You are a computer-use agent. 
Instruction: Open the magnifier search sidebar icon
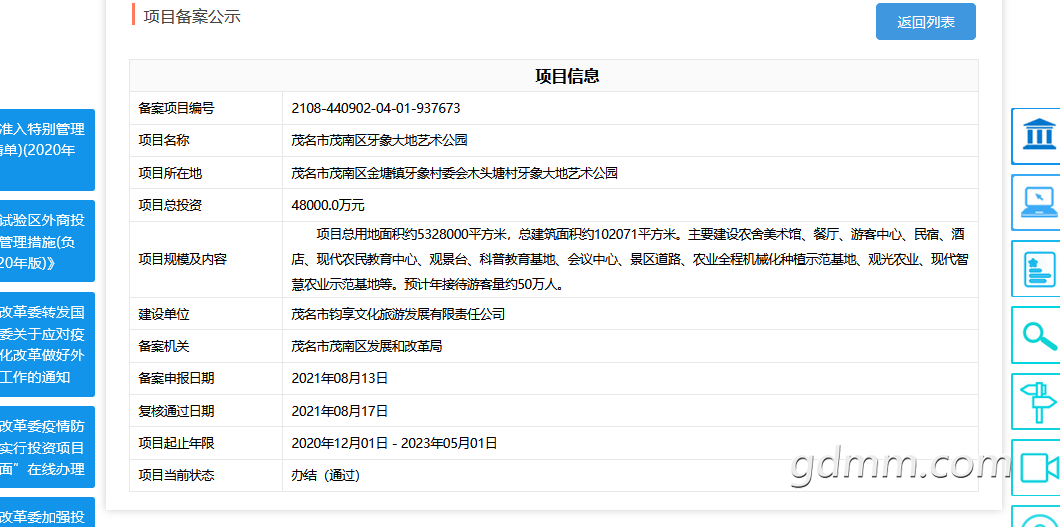(1038, 335)
